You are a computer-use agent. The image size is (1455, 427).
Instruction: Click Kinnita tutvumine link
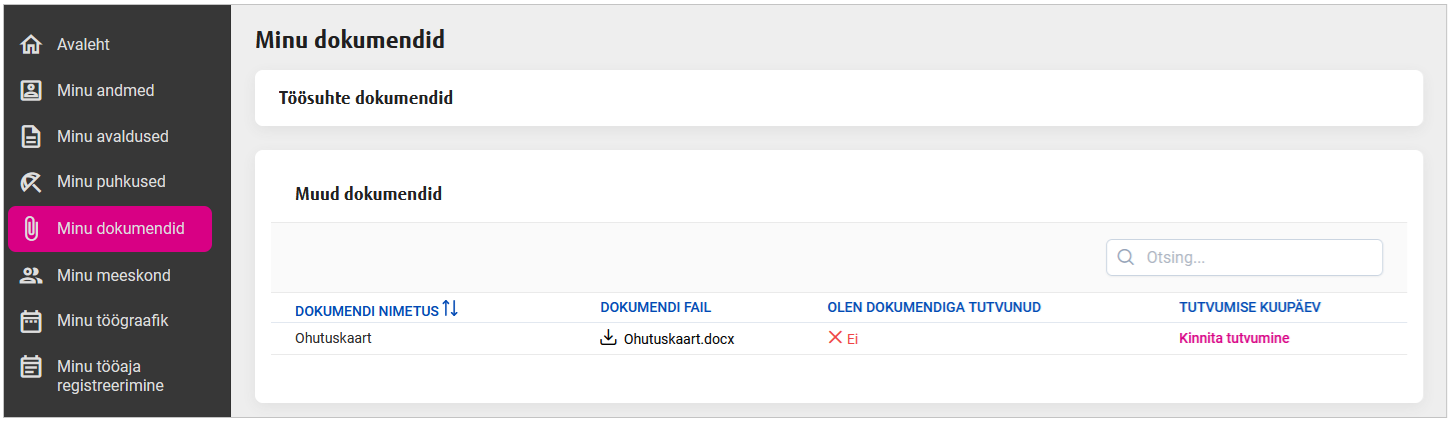tap(1234, 338)
